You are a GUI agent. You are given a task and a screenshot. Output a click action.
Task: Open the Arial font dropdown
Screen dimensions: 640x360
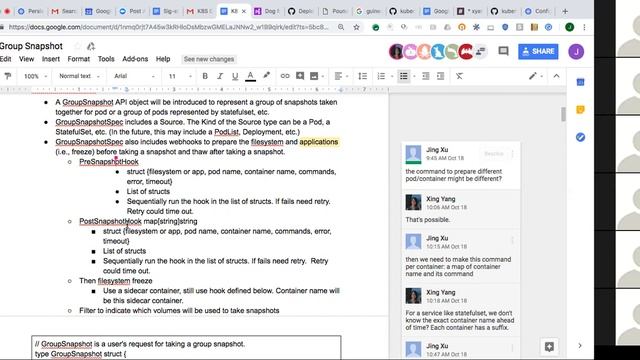click(x=134, y=76)
